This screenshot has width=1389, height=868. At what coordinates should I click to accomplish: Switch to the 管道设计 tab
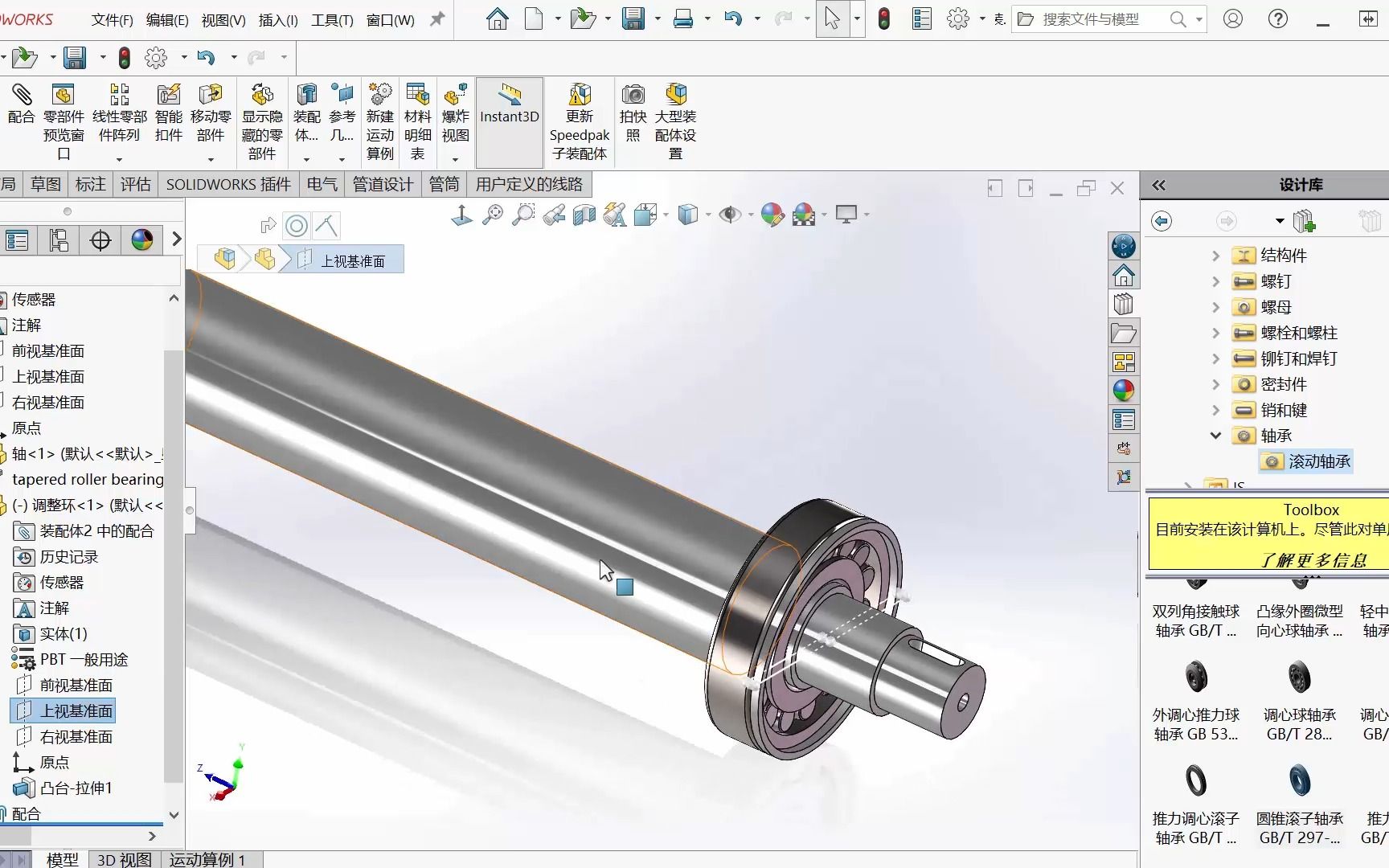pos(383,185)
